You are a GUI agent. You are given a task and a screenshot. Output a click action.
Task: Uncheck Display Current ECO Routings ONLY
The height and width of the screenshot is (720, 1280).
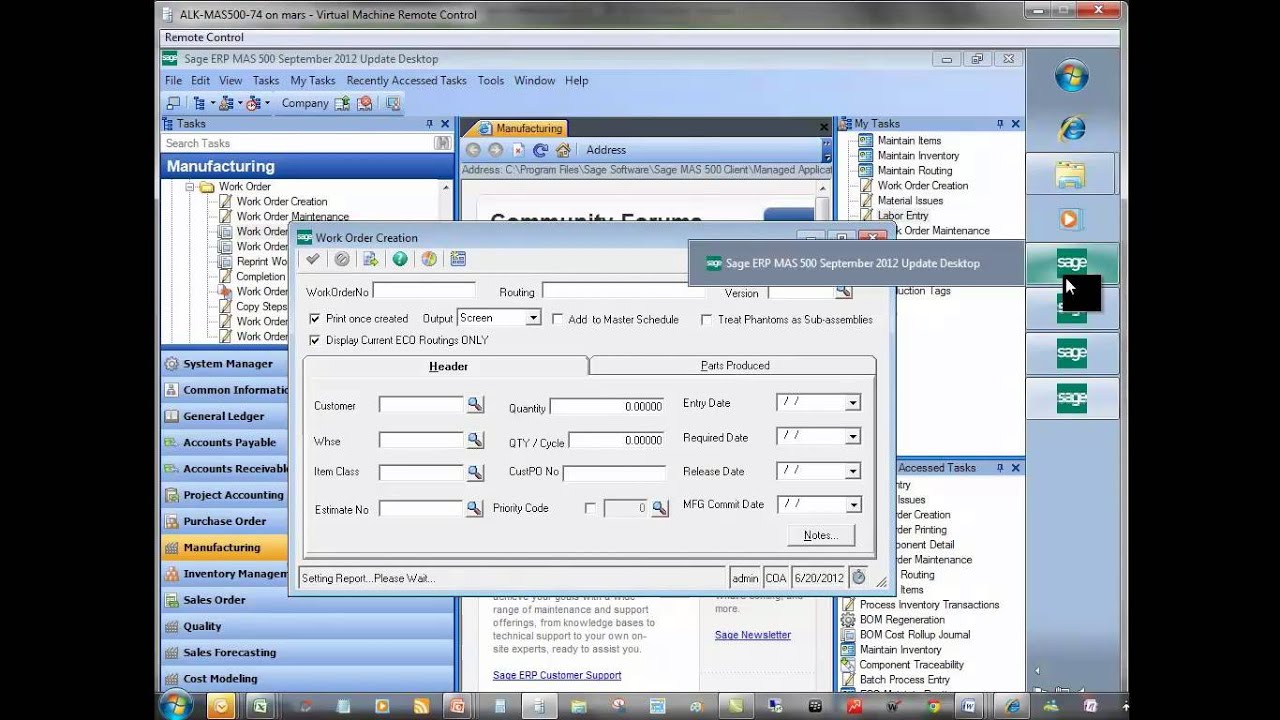(315, 340)
